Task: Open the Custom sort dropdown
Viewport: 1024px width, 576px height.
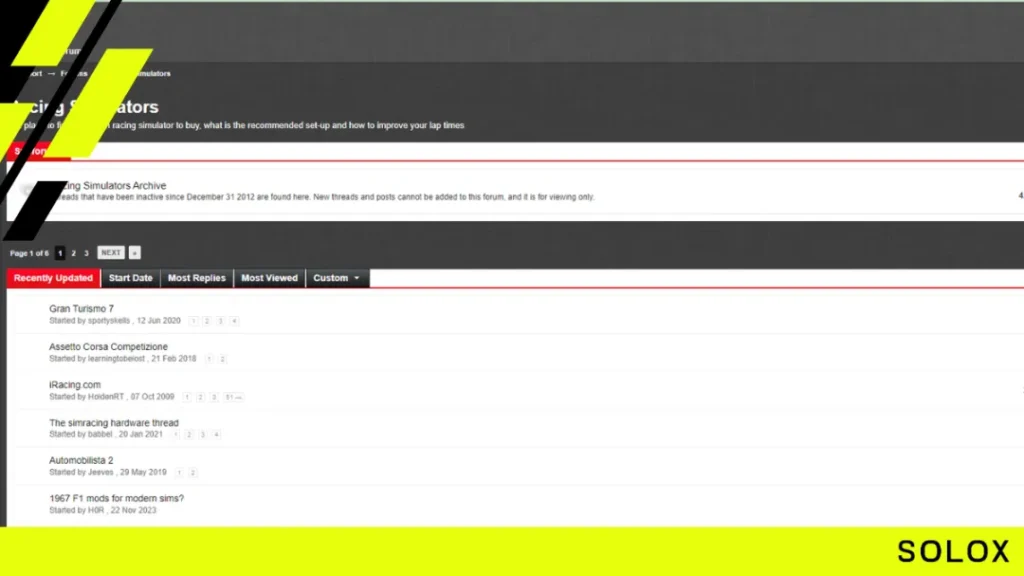Action: point(337,278)
